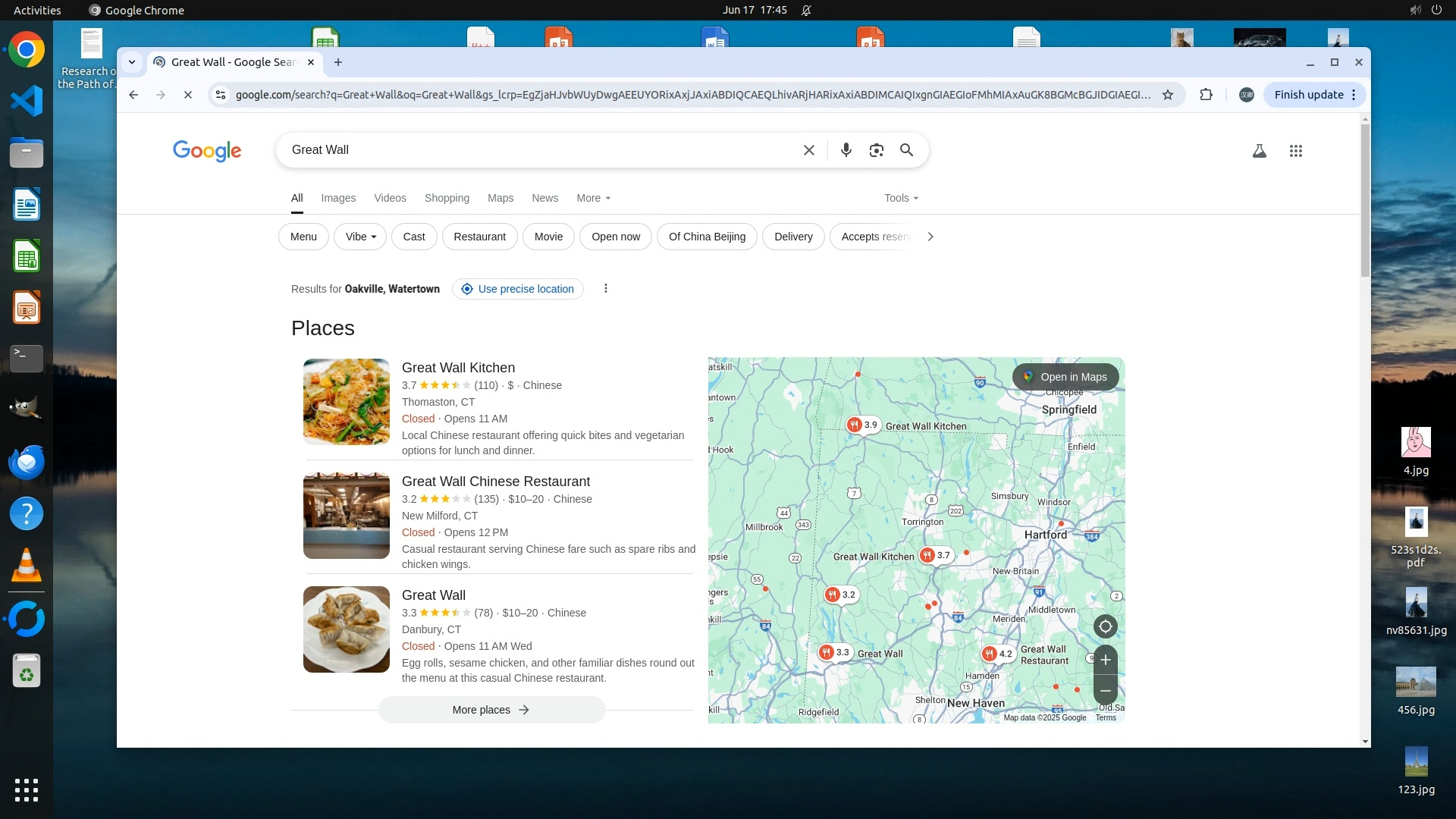Open Google Lens image search icon

[877, 150]
